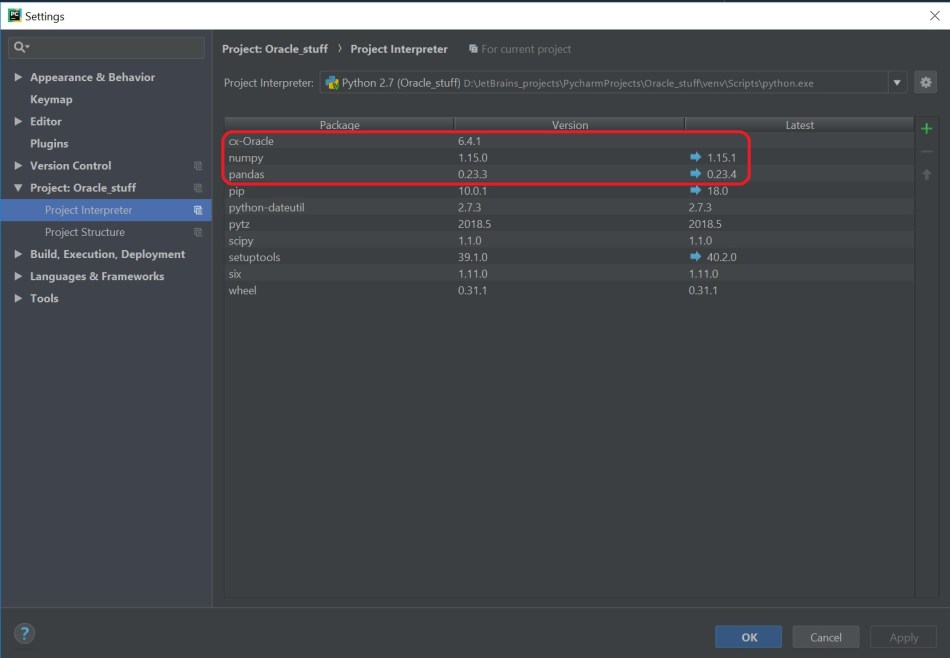Click the upgrade package up-arrow icon on right
The width and height of the screenshot is (950, 658).
click(926, 175)
